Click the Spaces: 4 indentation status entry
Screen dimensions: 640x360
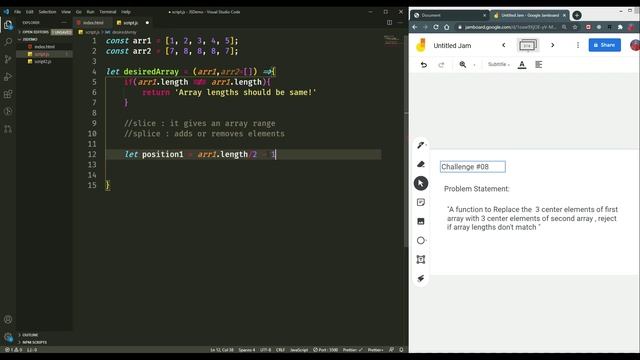[x=247, y=350]
